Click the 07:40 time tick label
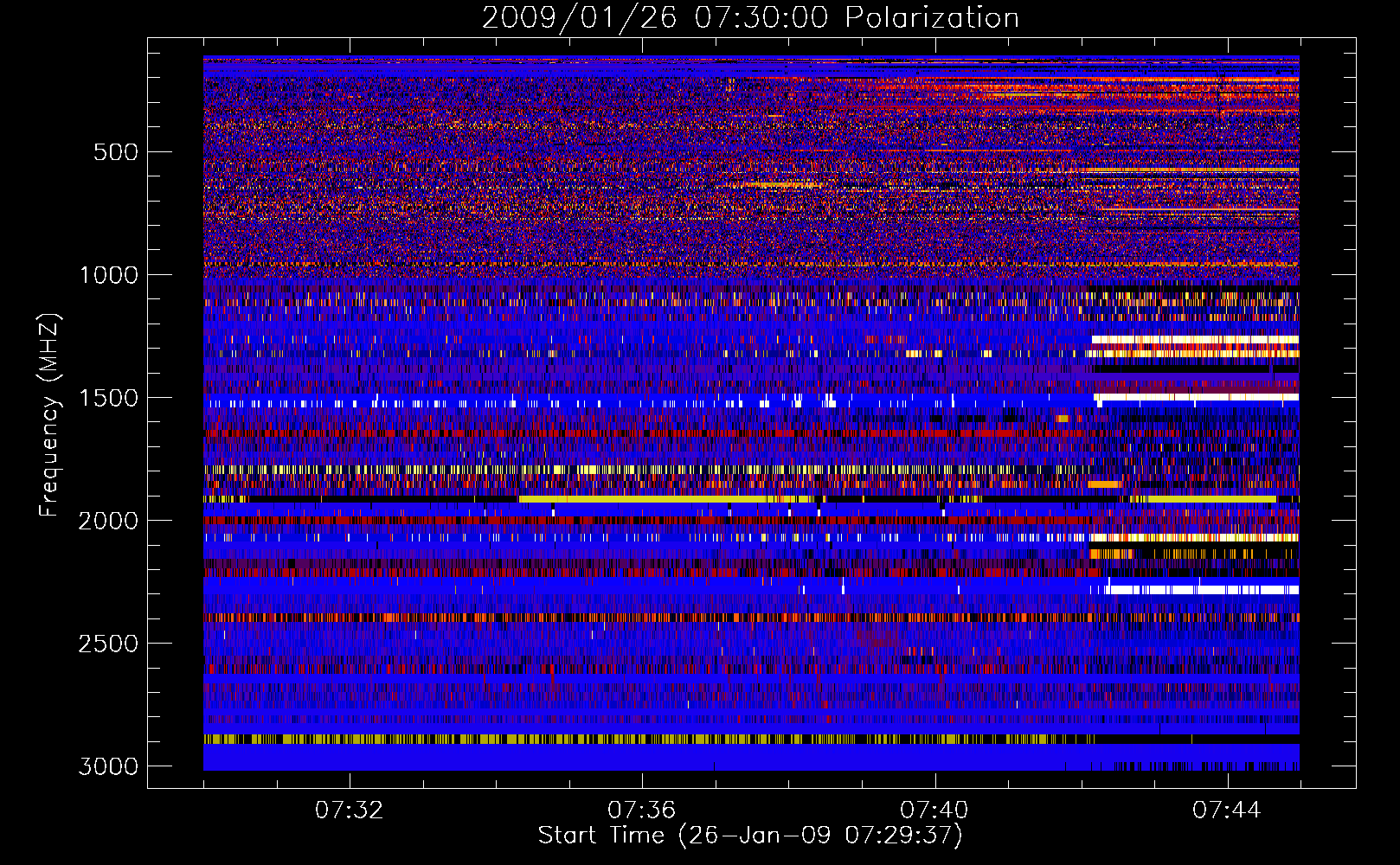Viewport: 1400px width, 865px height. pyautogui.click(x=934, y=811)
